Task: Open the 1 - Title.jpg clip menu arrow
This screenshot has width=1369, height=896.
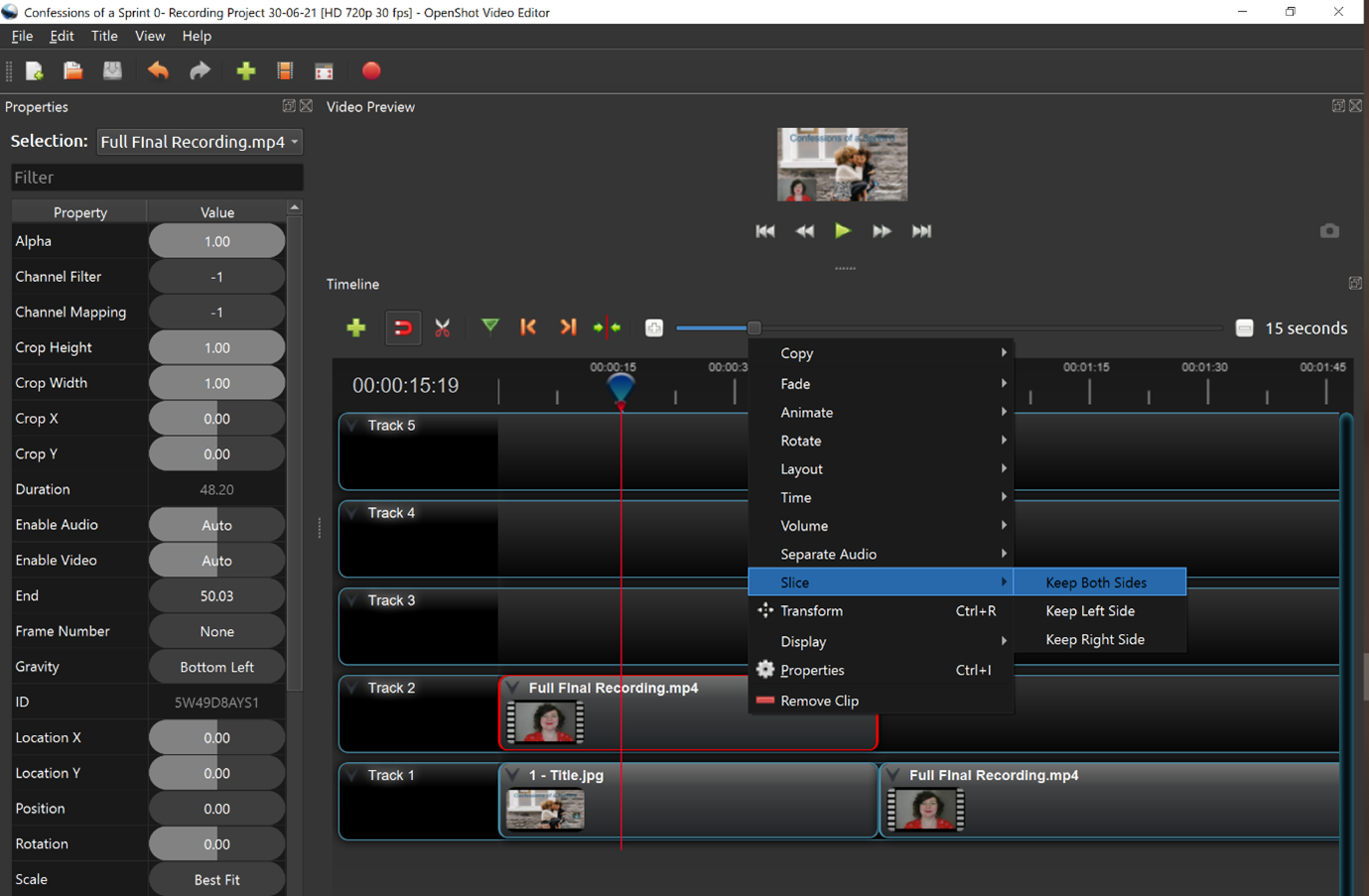Action: pos(513,775)
